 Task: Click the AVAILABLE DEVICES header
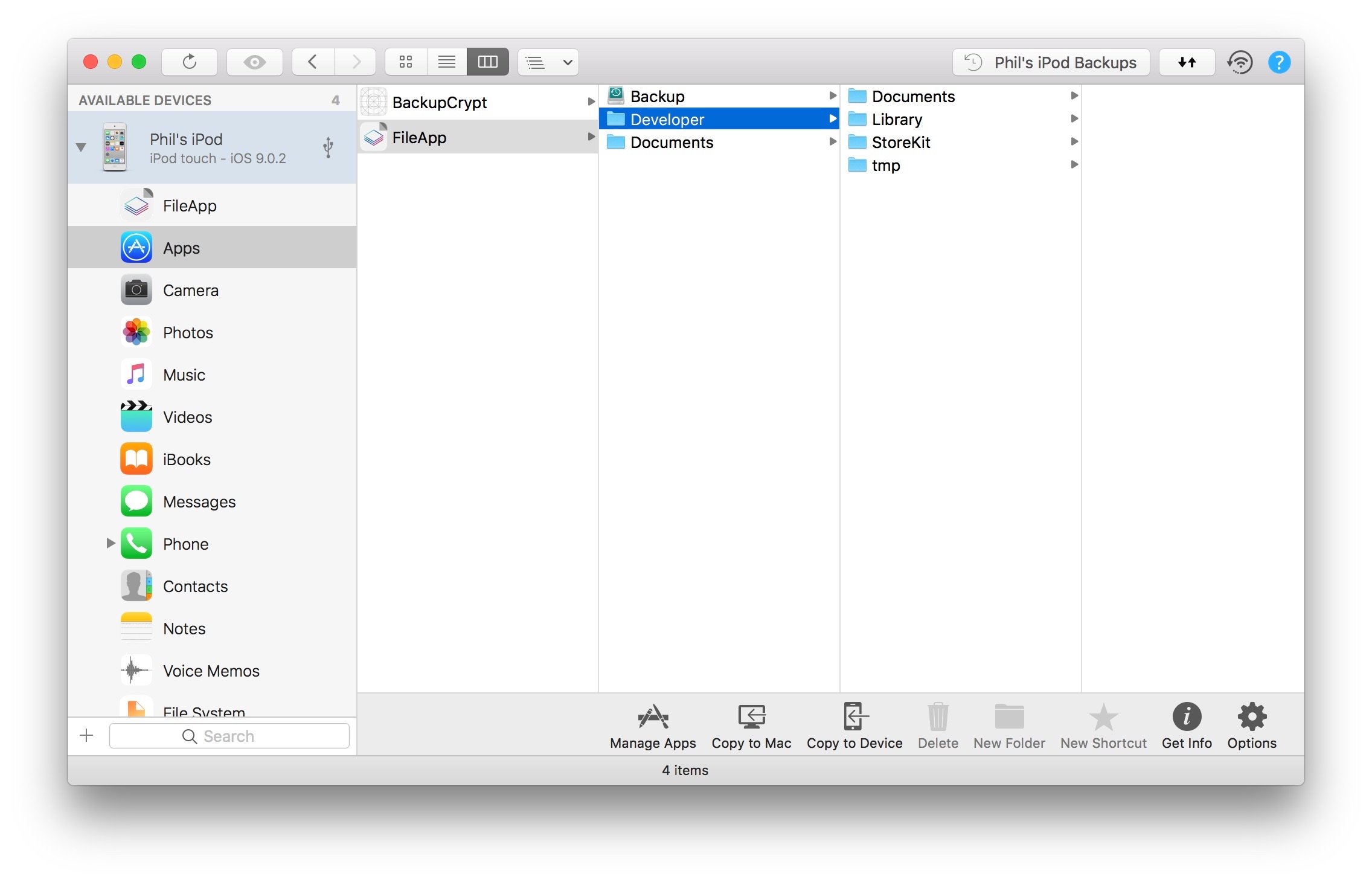(145, 100)
